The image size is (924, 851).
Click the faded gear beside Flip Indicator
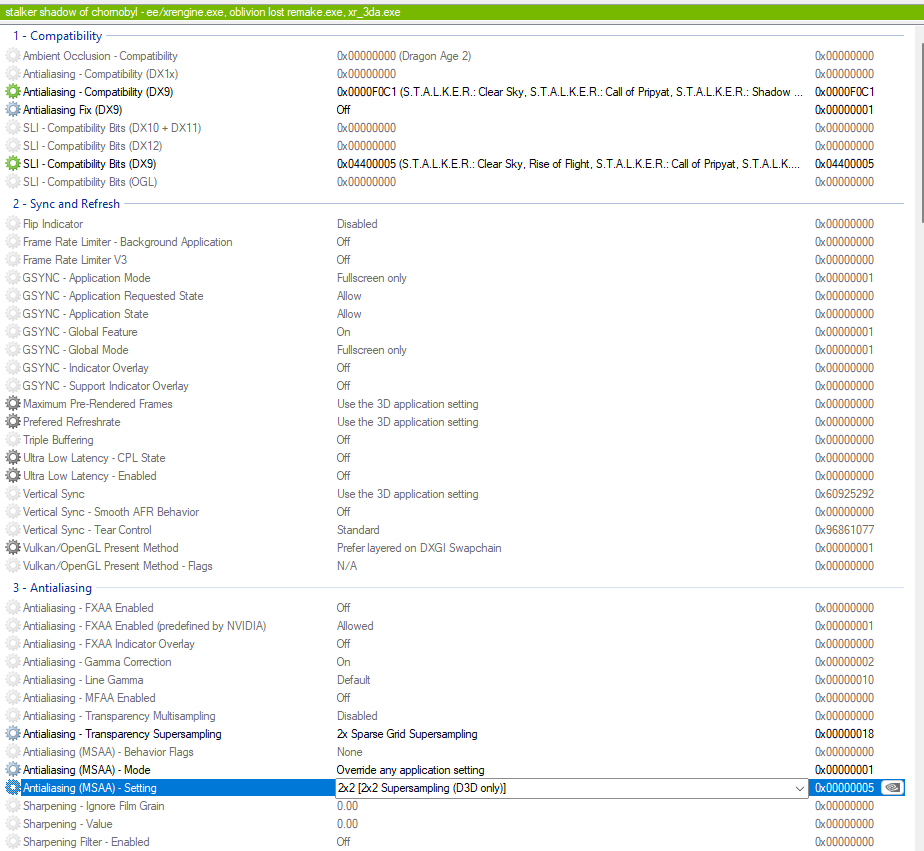click(x=13, y=224)
